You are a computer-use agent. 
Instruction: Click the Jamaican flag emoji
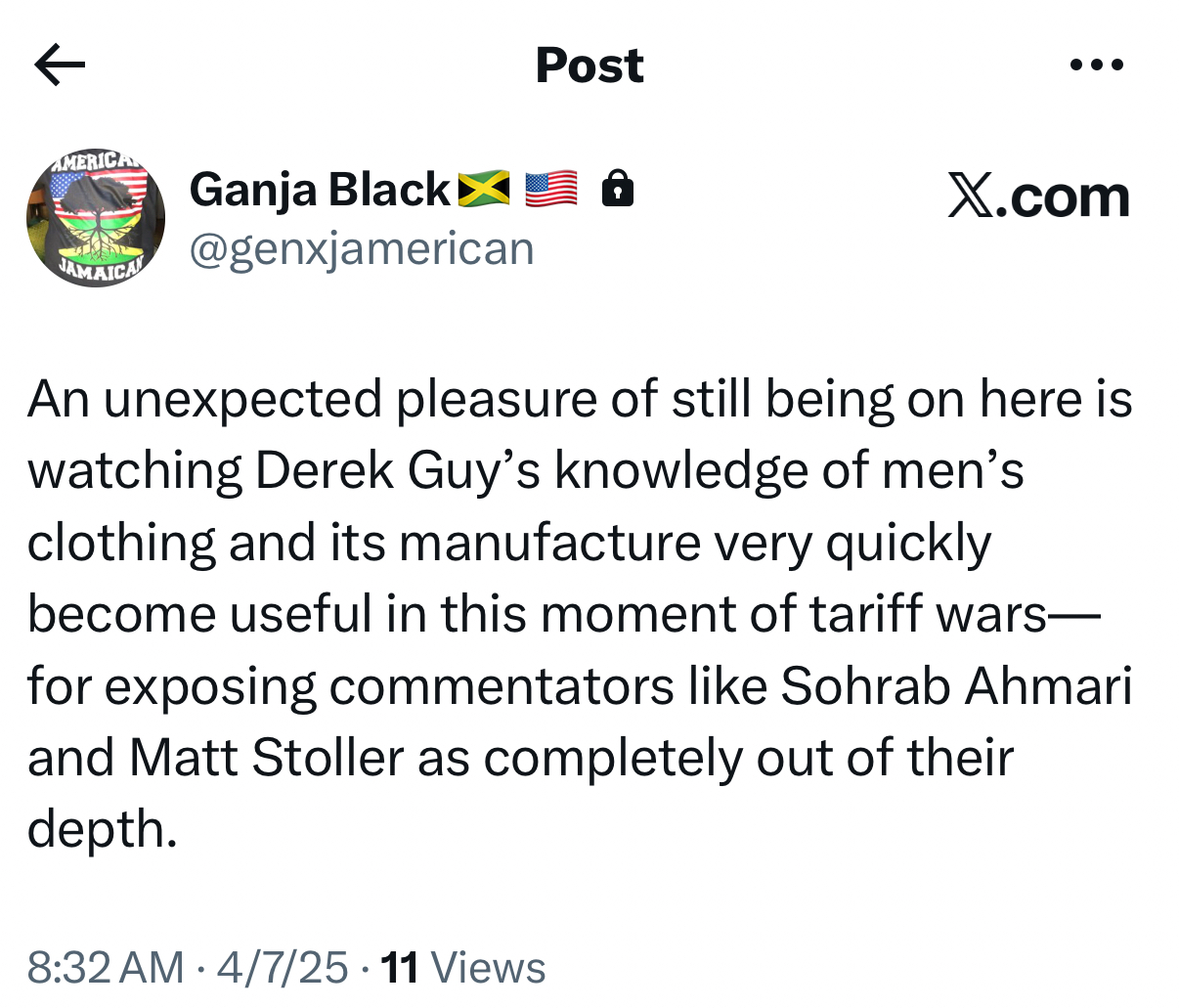click(x=485, y=188)
